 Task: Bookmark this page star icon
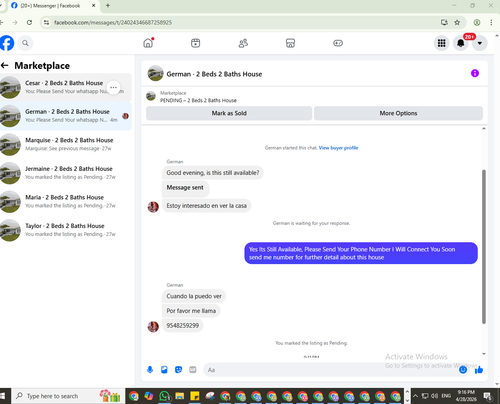click(457, 22)
